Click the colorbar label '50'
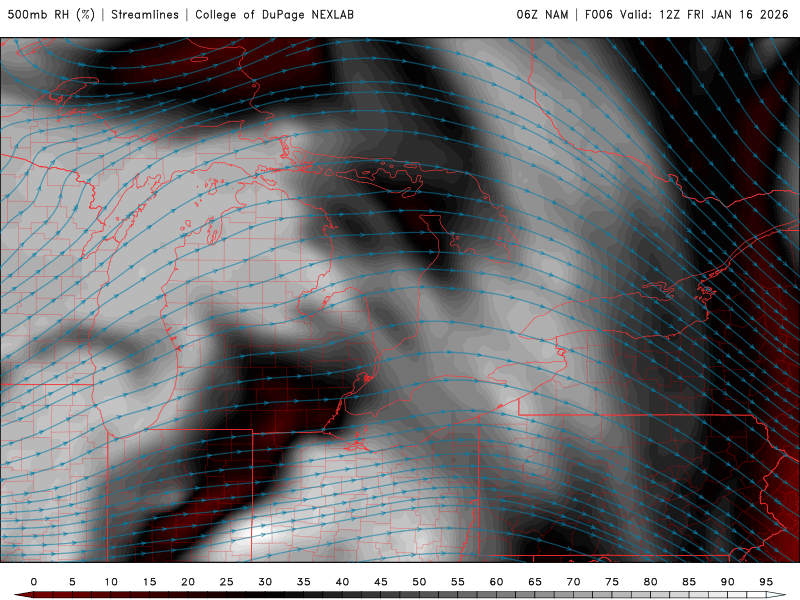Screen dimensions: 800x600 tap(419, 582)
